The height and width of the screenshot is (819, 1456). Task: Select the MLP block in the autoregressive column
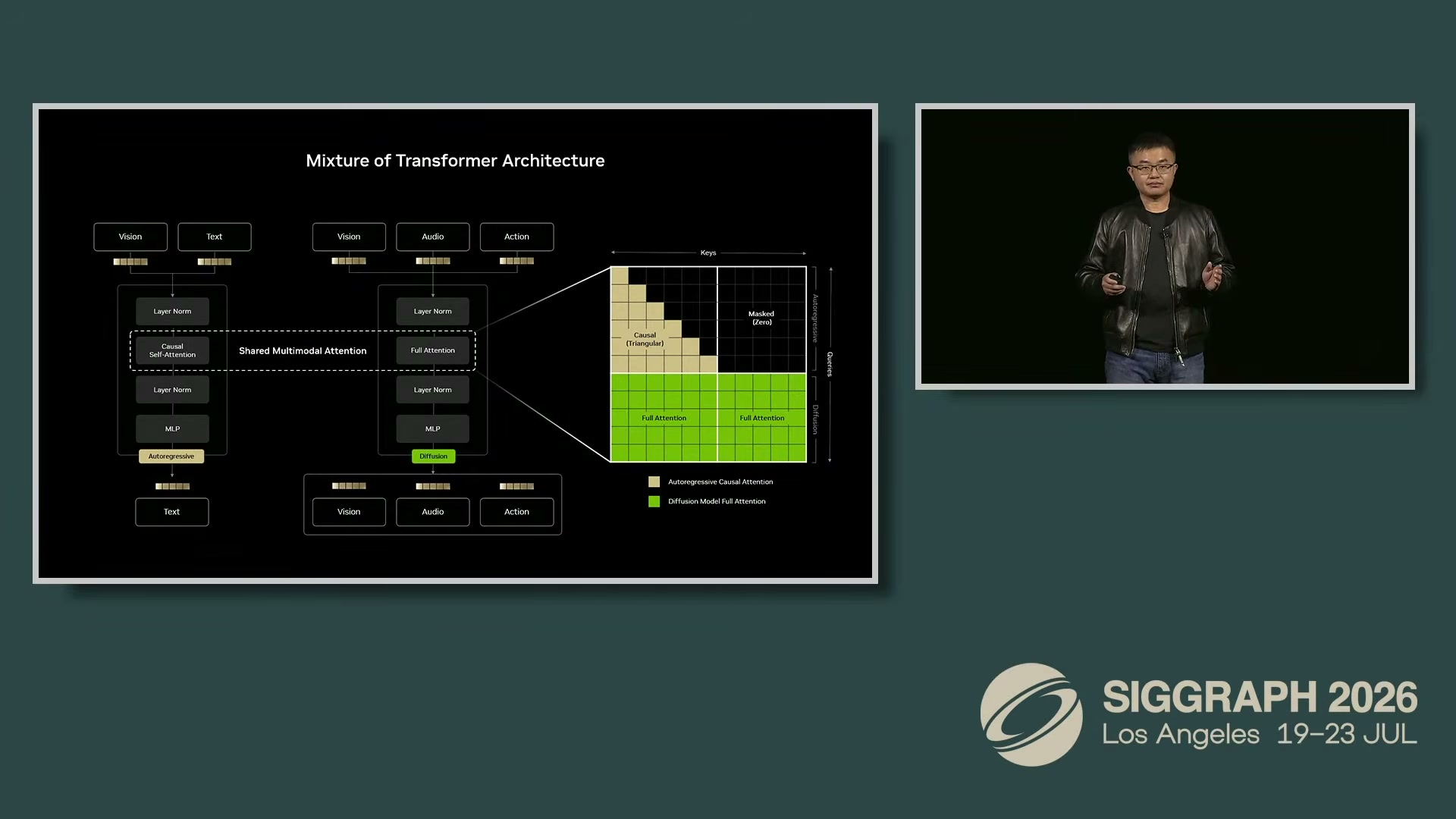click(172, 428)
